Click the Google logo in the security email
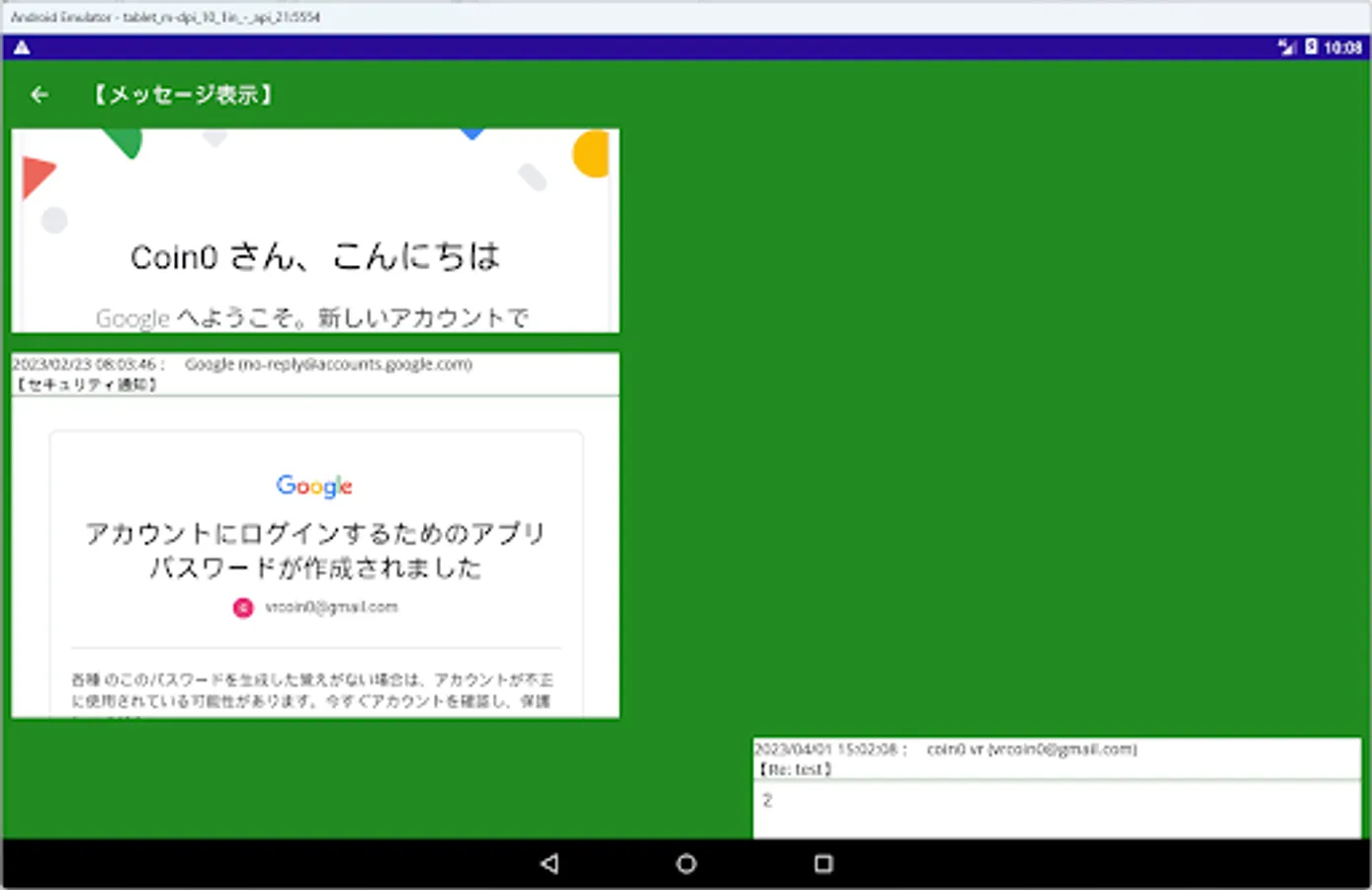The width and height of the screenshot is (1372, 890). point(314,486)
